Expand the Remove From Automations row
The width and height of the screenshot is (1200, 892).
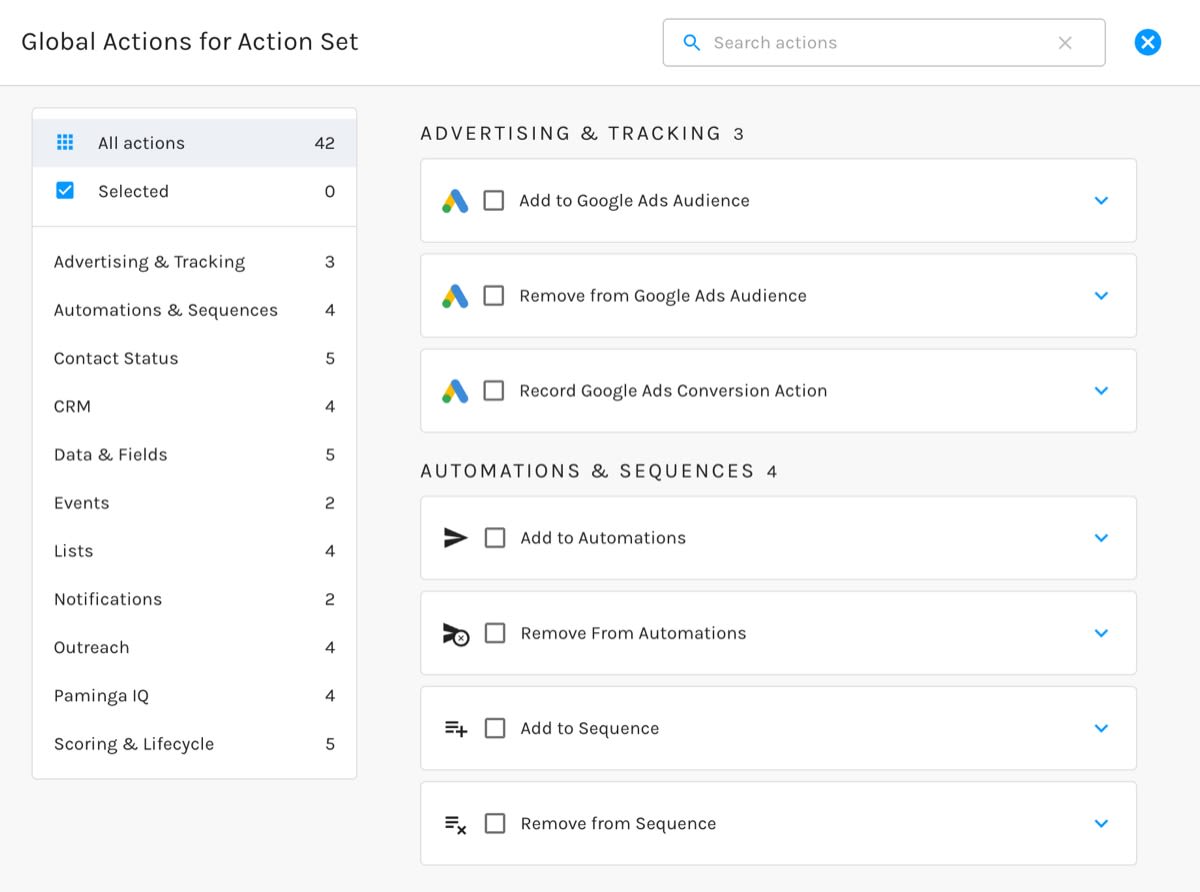[1102, 633]
